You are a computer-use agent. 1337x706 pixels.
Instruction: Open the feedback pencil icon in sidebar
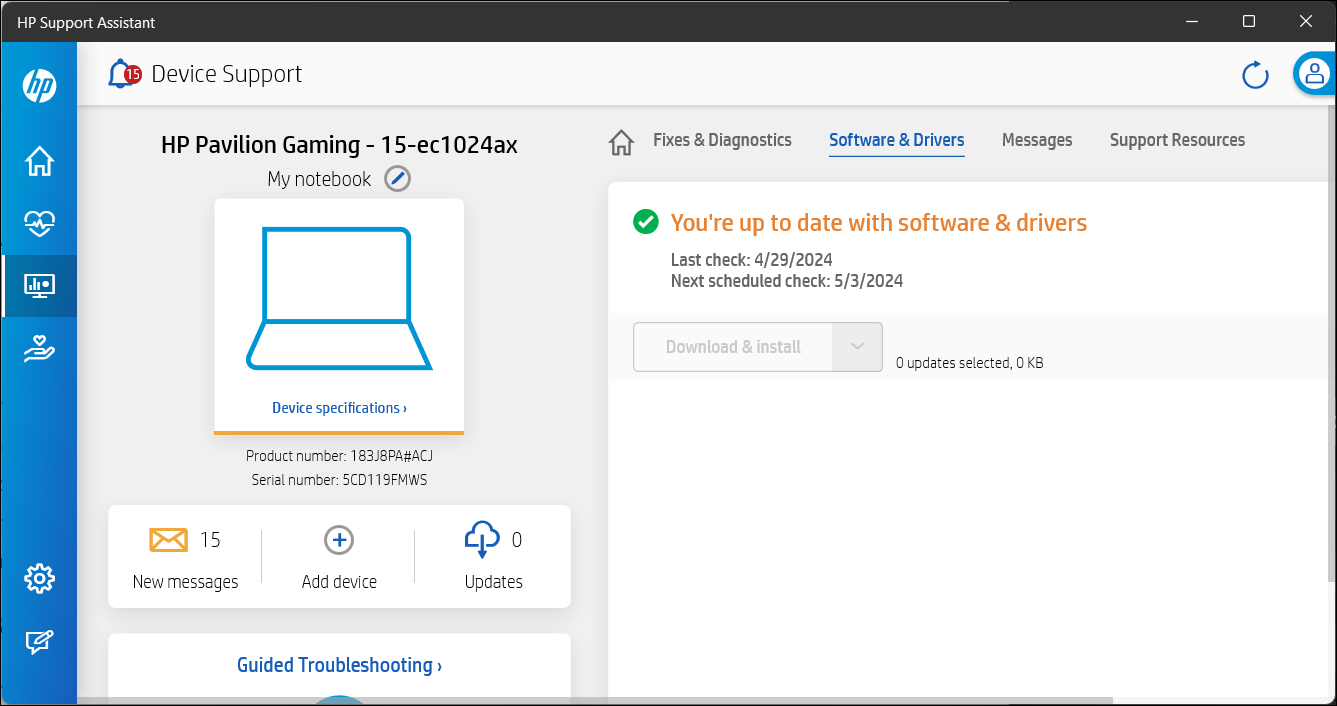39,642
